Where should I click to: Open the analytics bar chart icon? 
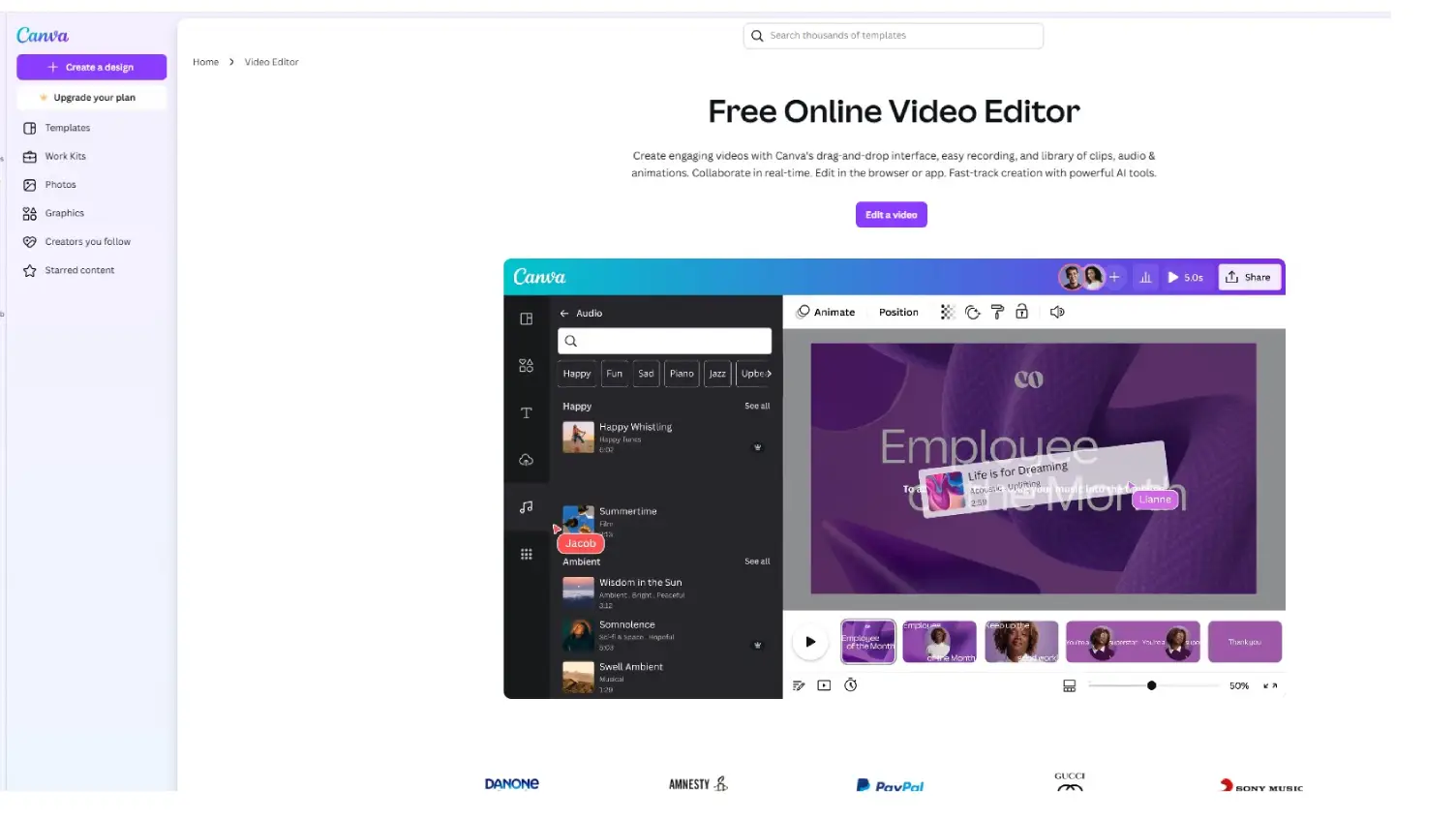pos(1145,277)
